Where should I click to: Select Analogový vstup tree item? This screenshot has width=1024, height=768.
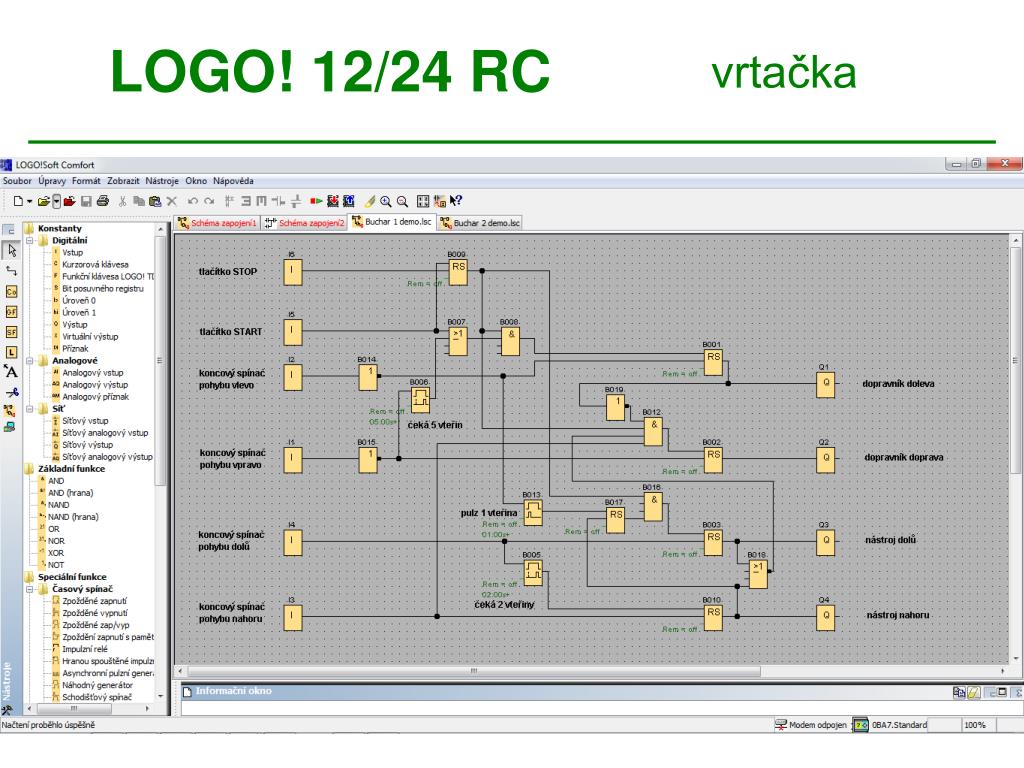93,373
